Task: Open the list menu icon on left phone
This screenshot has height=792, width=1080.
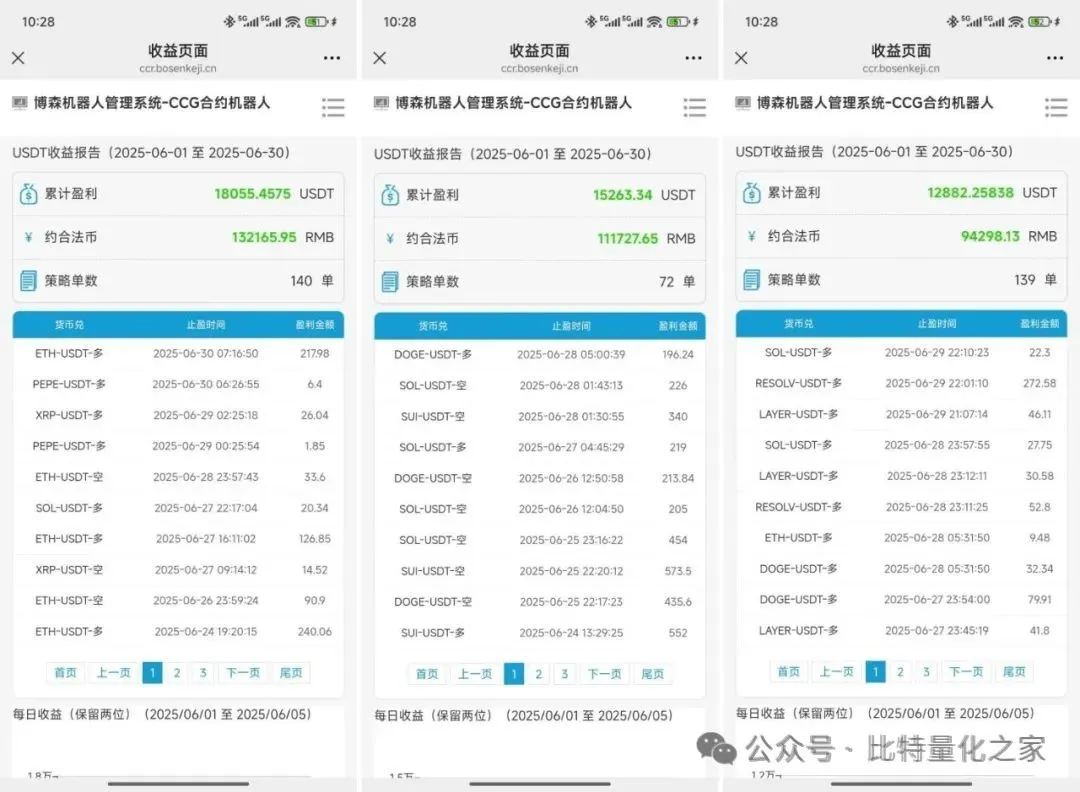Action: pyautogui.click(x=333, y=107)
